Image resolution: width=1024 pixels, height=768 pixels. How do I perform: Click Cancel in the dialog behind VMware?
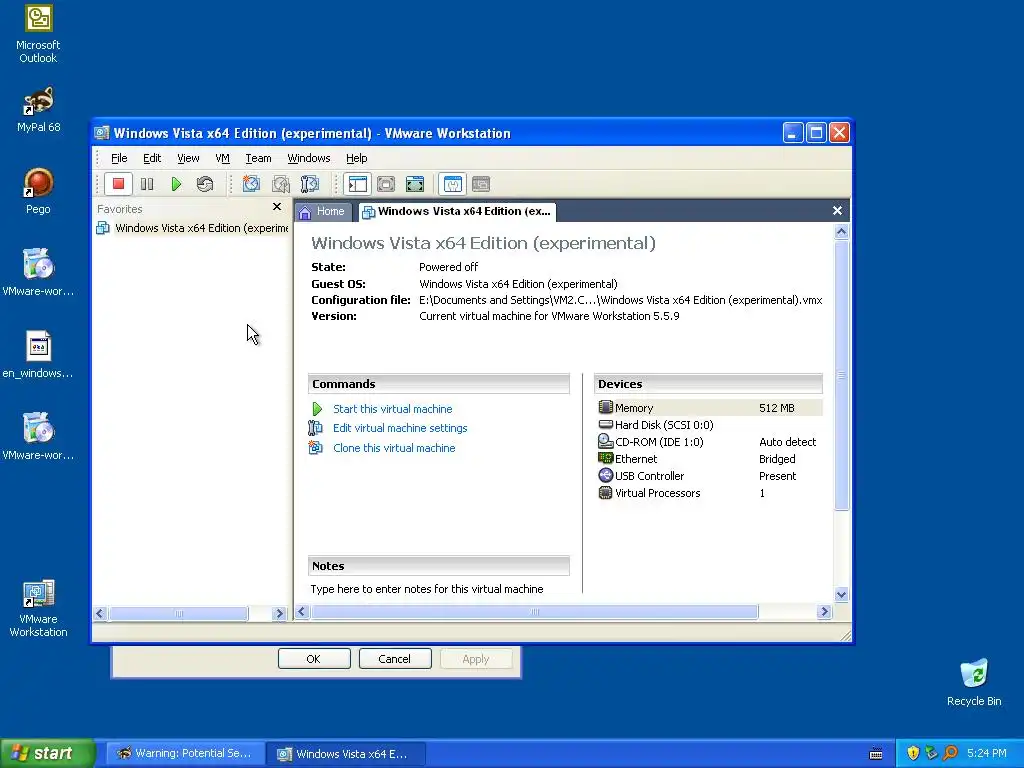(x=395, y=659)
